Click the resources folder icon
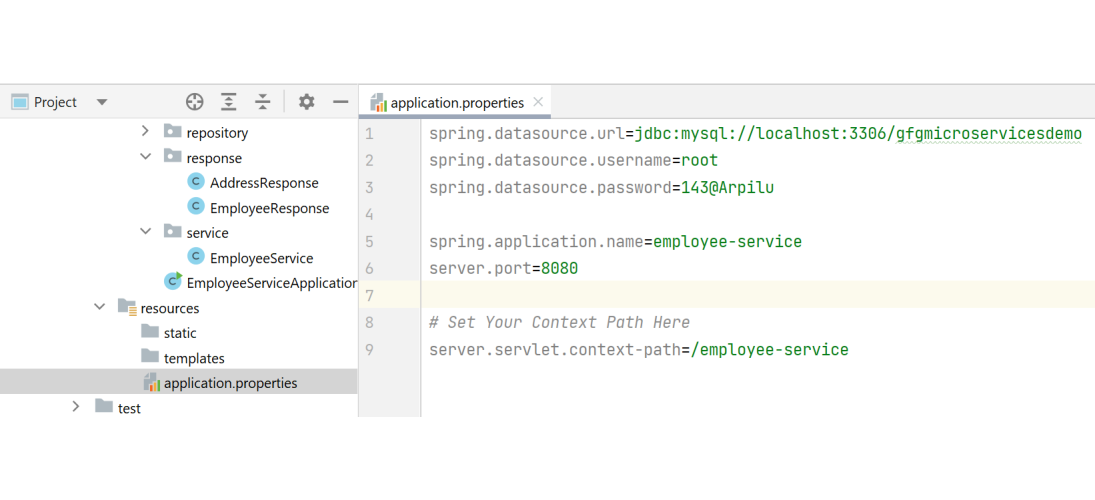 [x=127, y=307]
